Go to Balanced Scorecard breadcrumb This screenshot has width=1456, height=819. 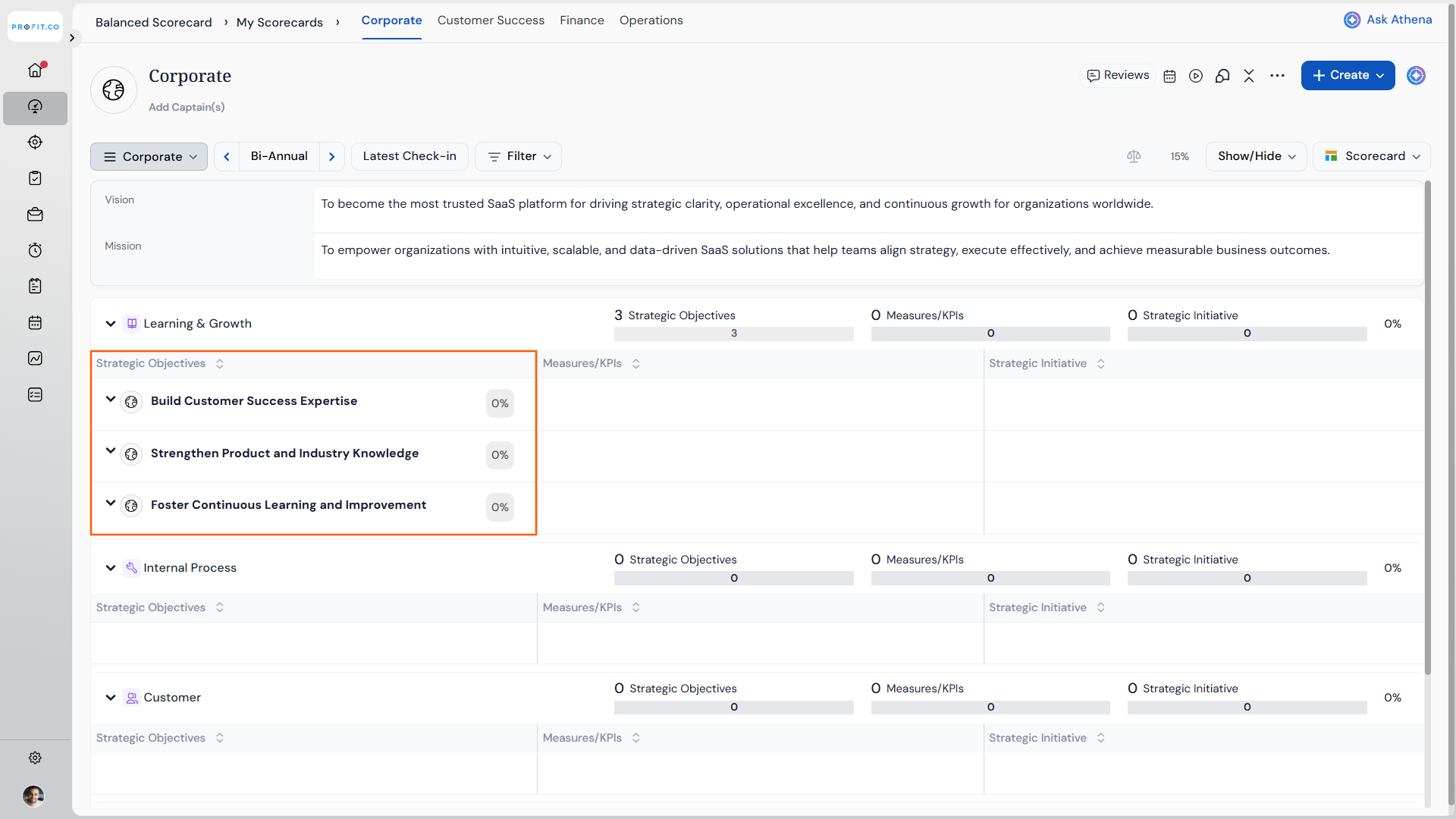click(153, 23)
